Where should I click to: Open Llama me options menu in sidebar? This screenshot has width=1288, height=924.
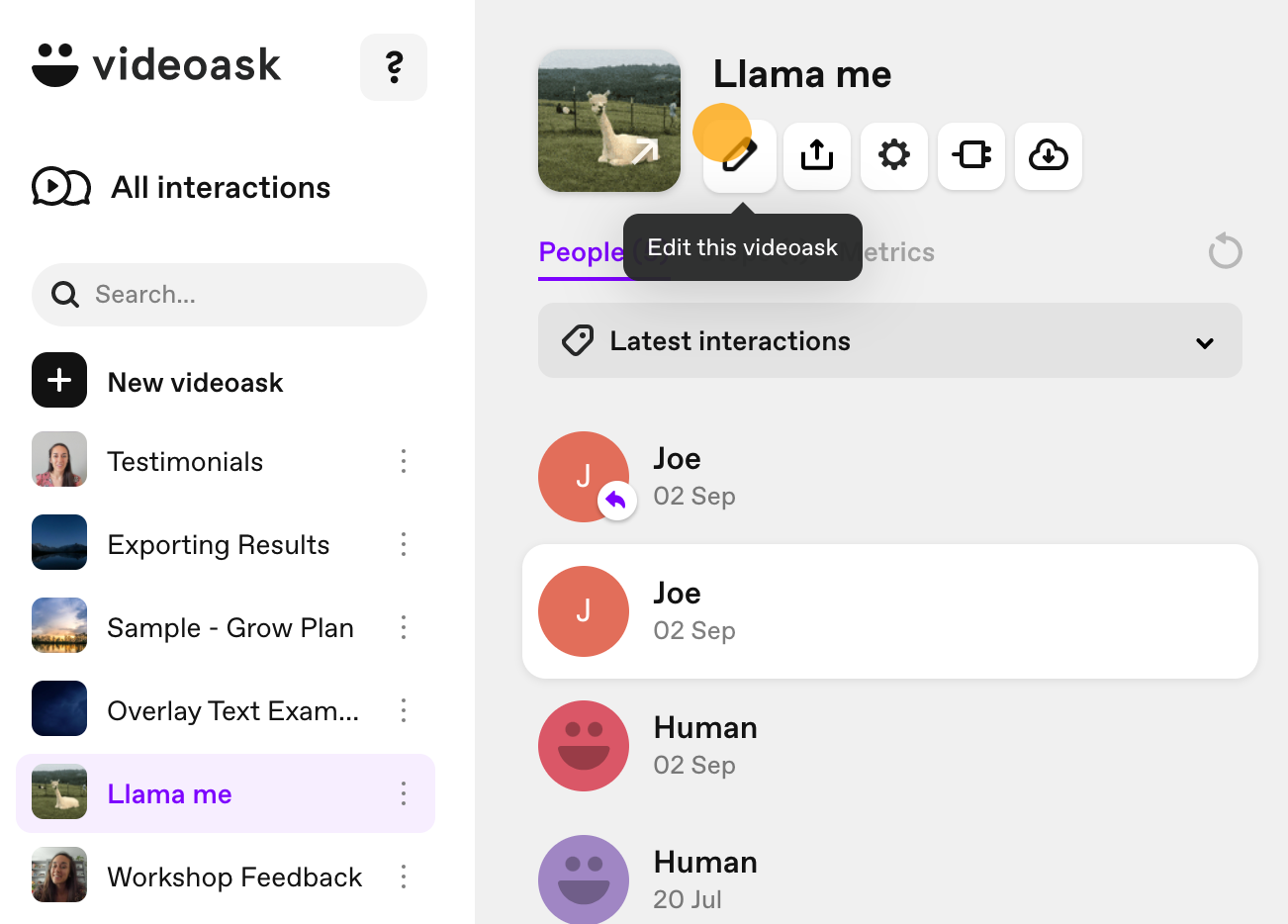pyautogui.click(x=404, y=793)
